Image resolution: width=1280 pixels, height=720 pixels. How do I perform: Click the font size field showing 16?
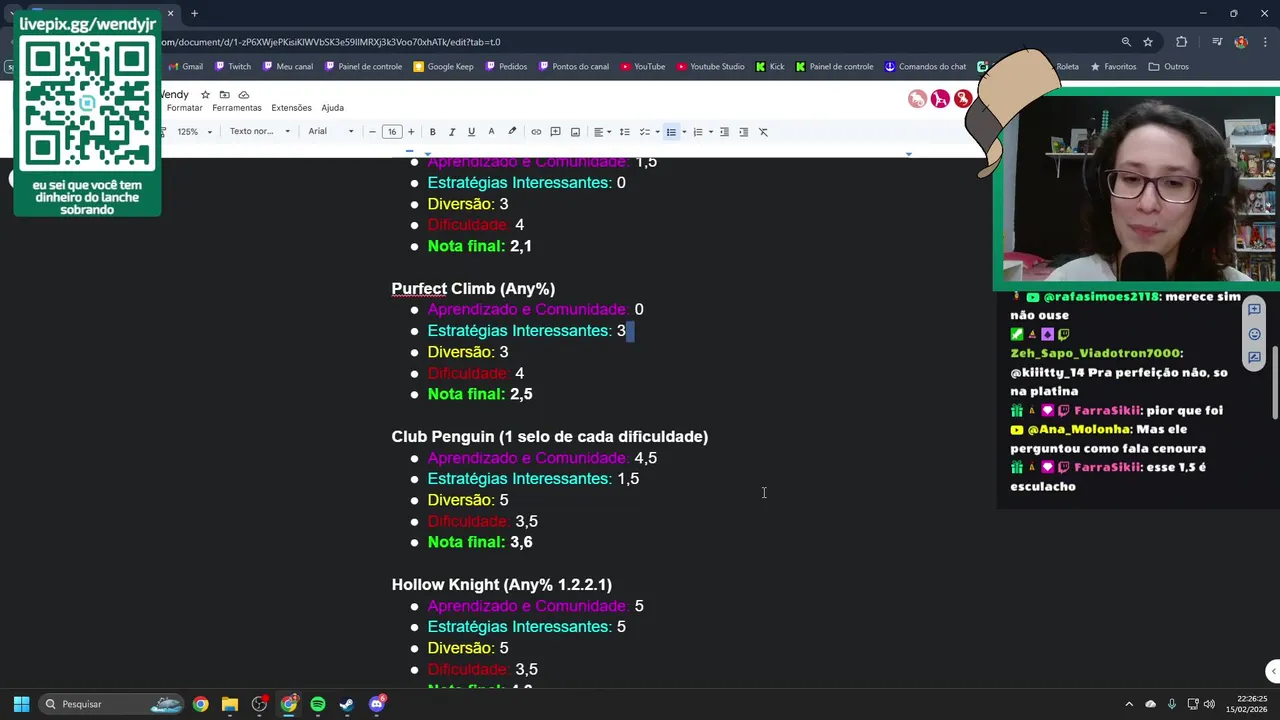[391, 132]
